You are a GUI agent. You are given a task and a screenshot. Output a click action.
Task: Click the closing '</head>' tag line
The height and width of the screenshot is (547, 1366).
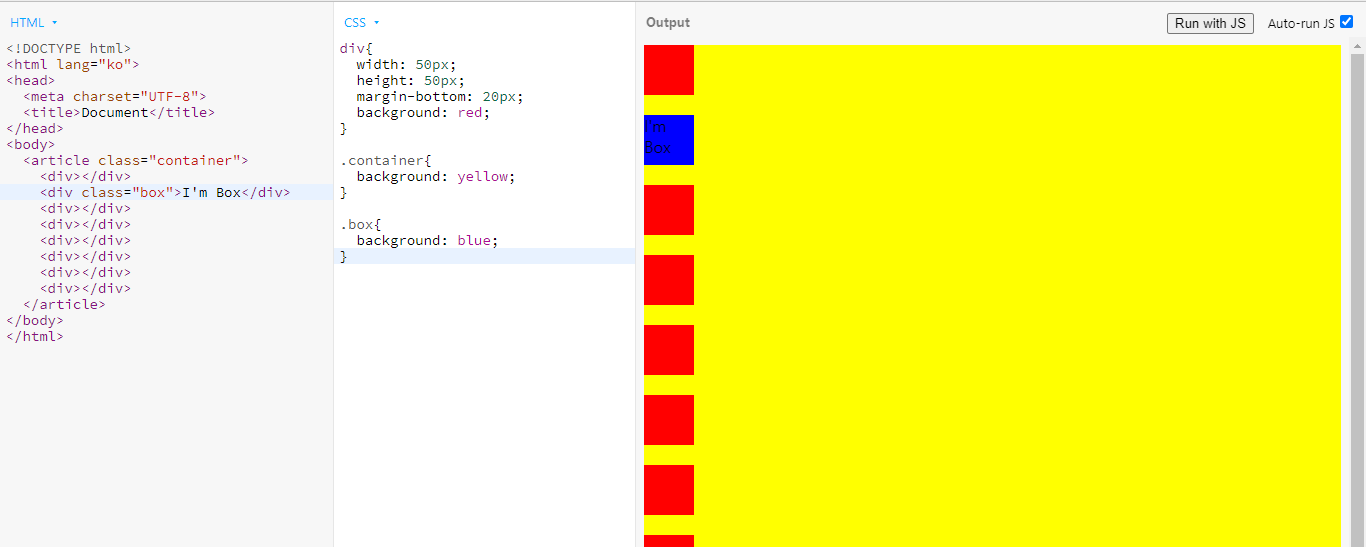click(35, 128)
